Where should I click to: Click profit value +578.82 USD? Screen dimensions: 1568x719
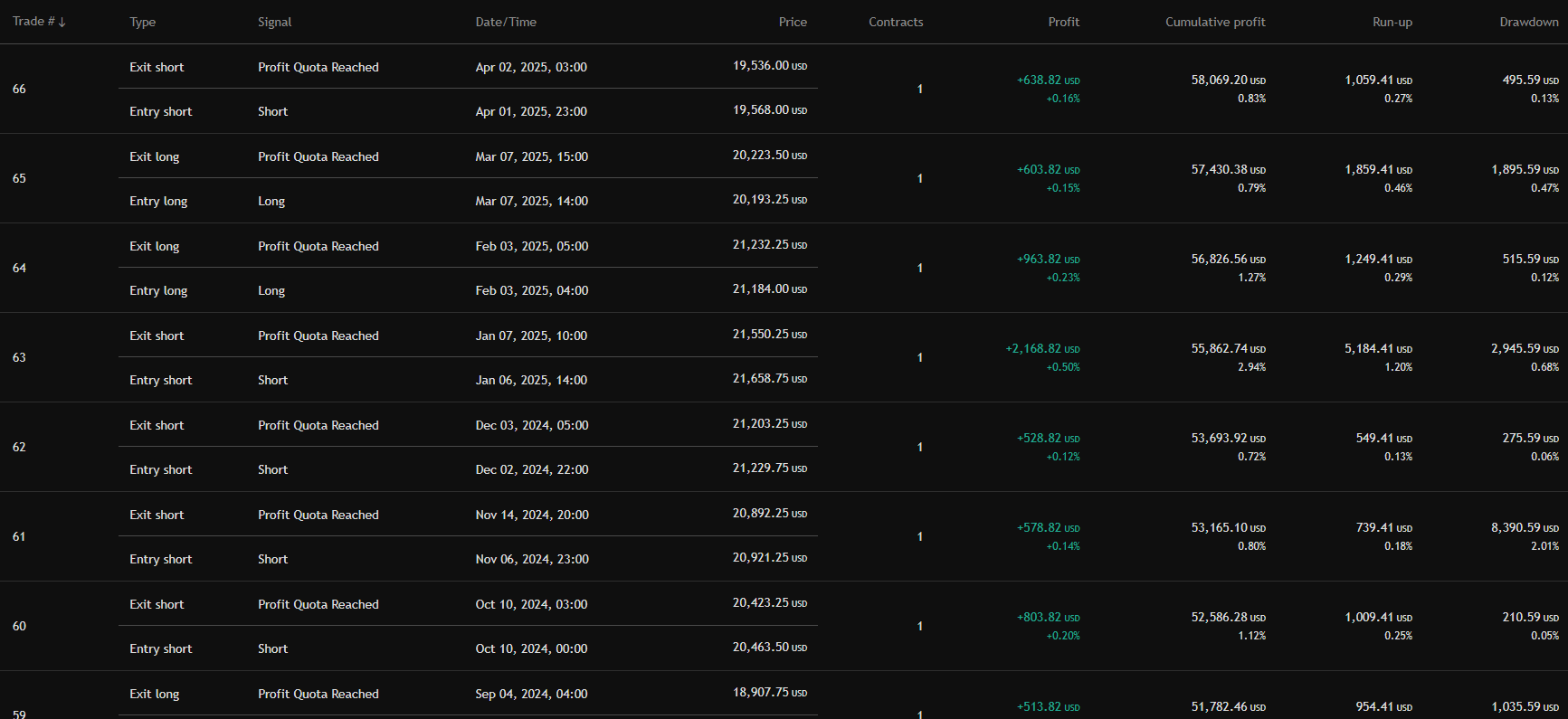pos(1049,527)
